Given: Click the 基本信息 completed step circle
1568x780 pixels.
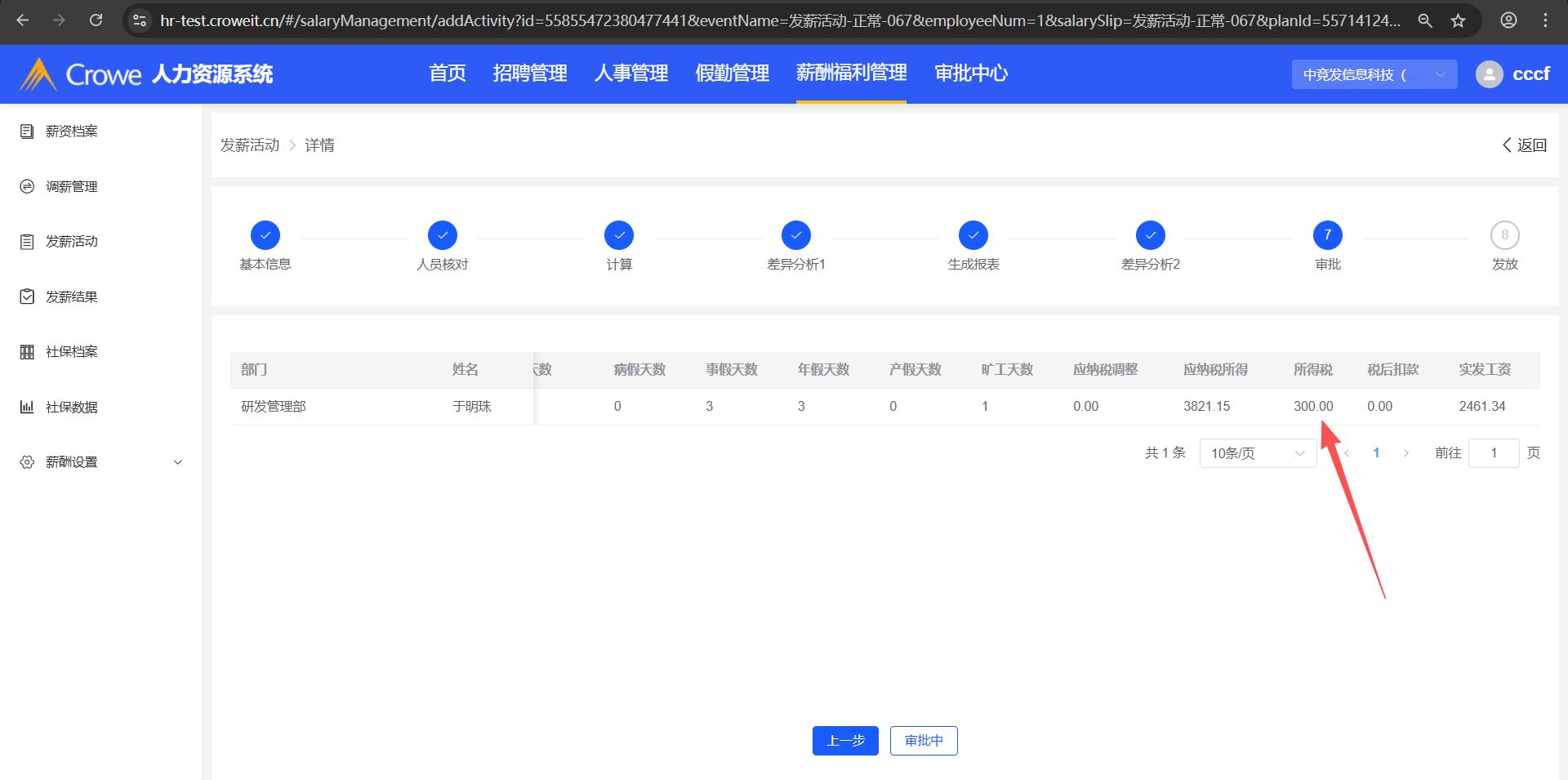Looking at the screenshot, I should point(265,235).
